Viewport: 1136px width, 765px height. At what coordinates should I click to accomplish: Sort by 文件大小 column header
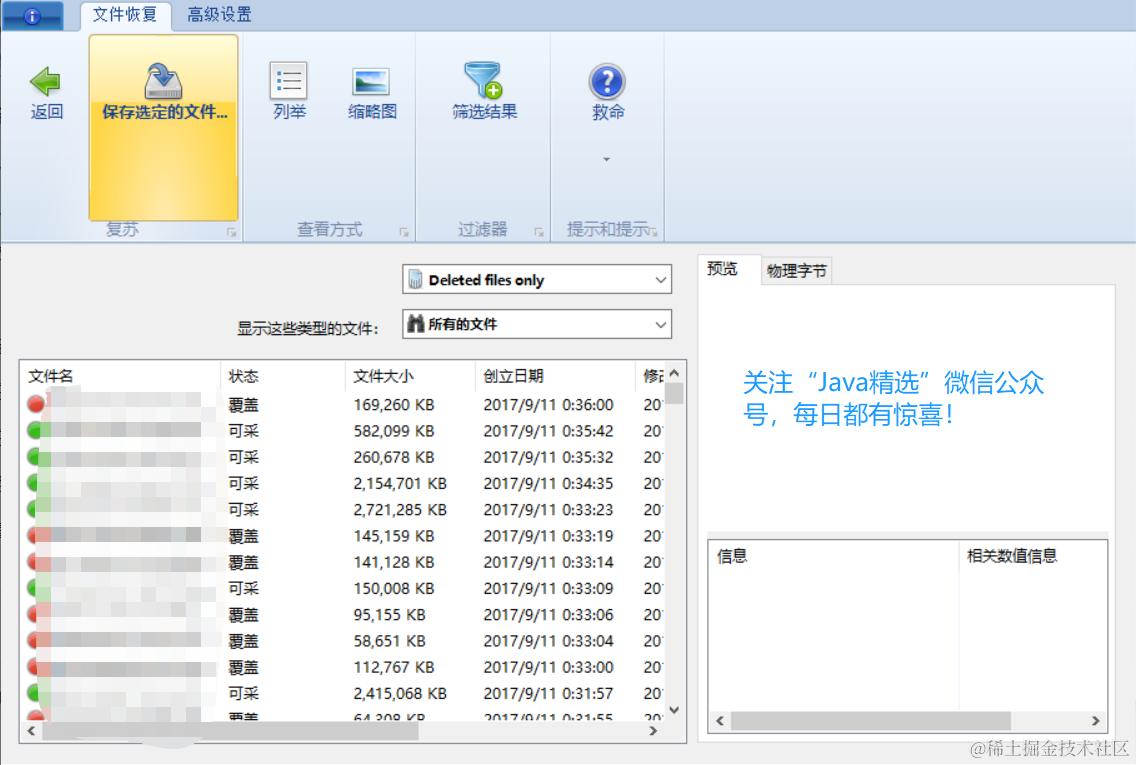[x=410, y=376]
